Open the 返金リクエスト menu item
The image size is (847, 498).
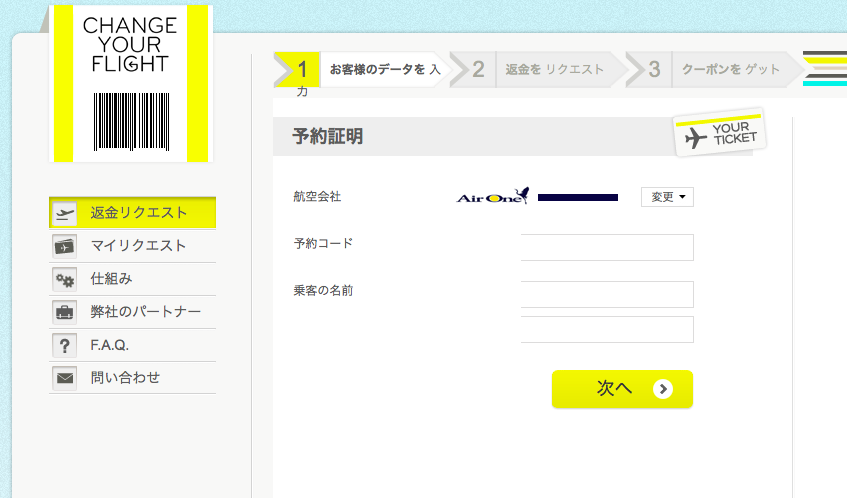click(132, 213)
